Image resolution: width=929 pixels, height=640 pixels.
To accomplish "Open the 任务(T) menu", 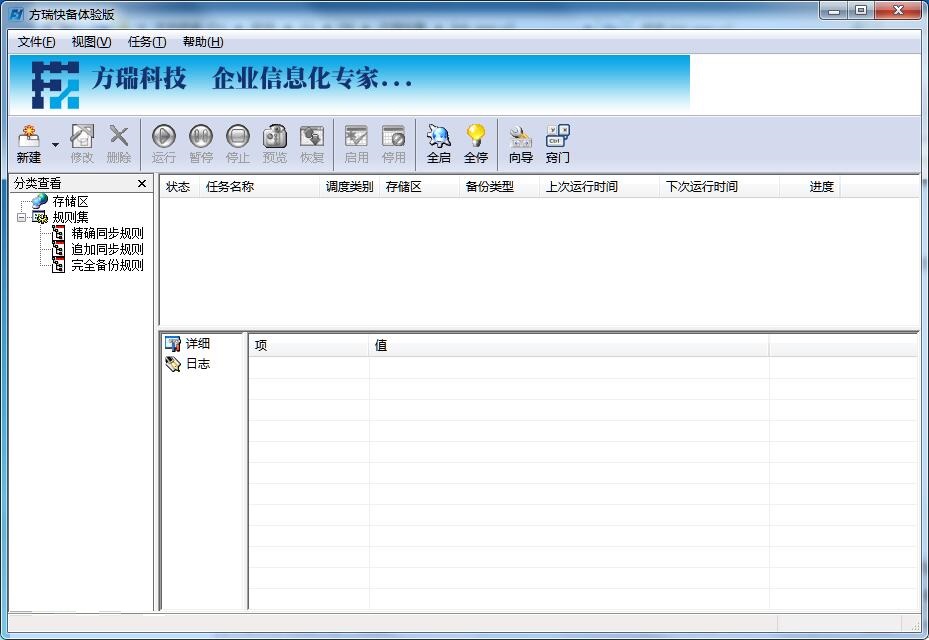I will pyautogui.click(x=147, y=41).
